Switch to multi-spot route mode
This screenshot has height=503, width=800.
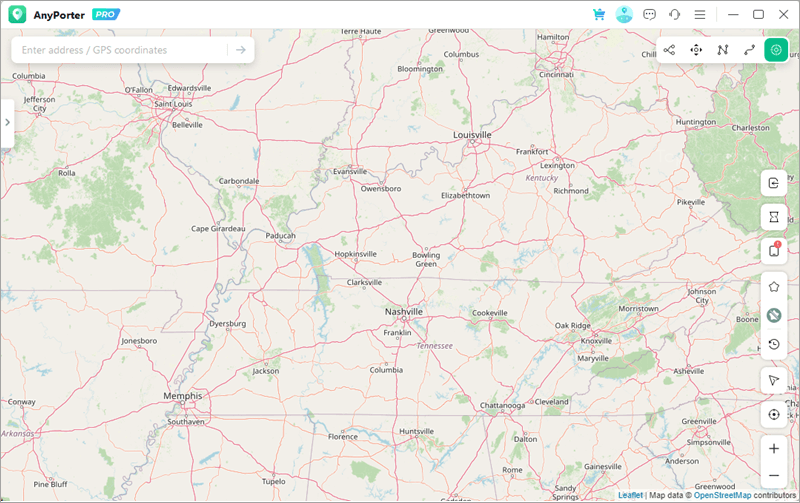(x=722, y=50)
